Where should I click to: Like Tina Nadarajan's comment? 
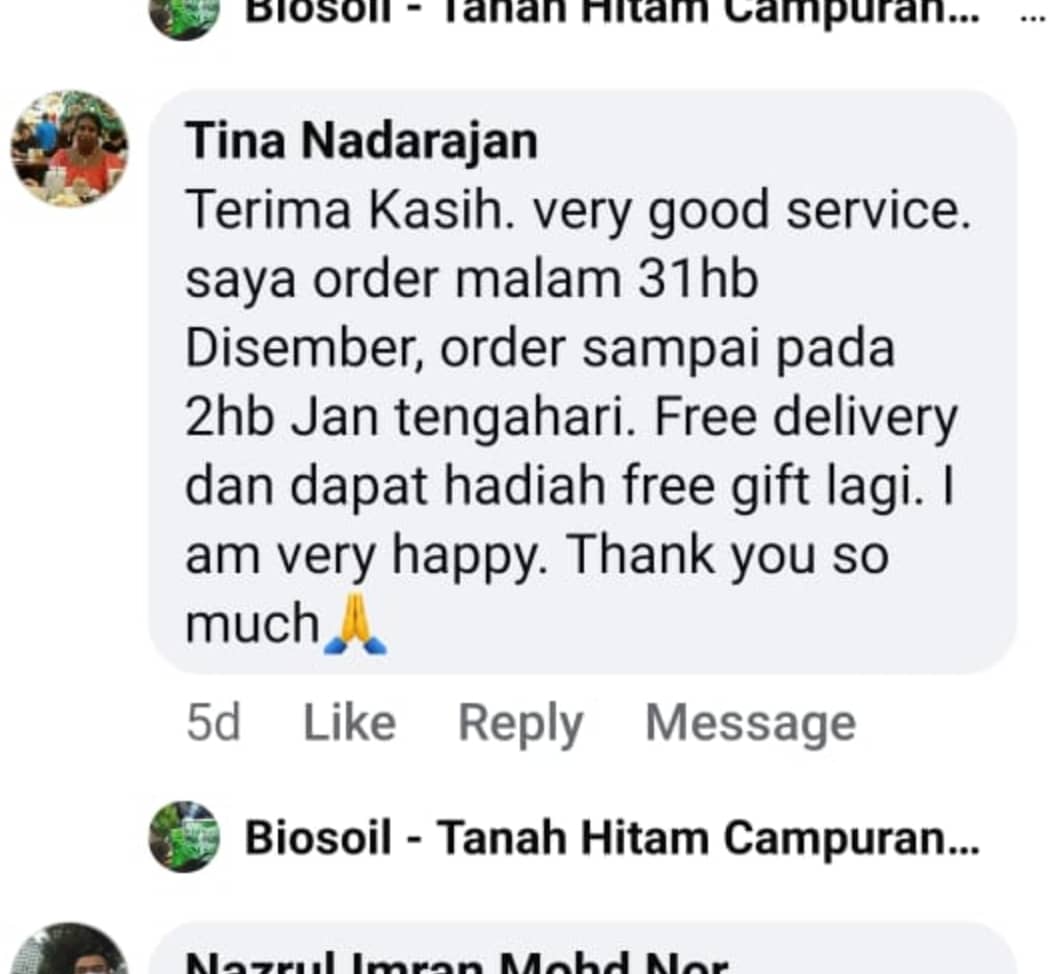coord(350,723)
